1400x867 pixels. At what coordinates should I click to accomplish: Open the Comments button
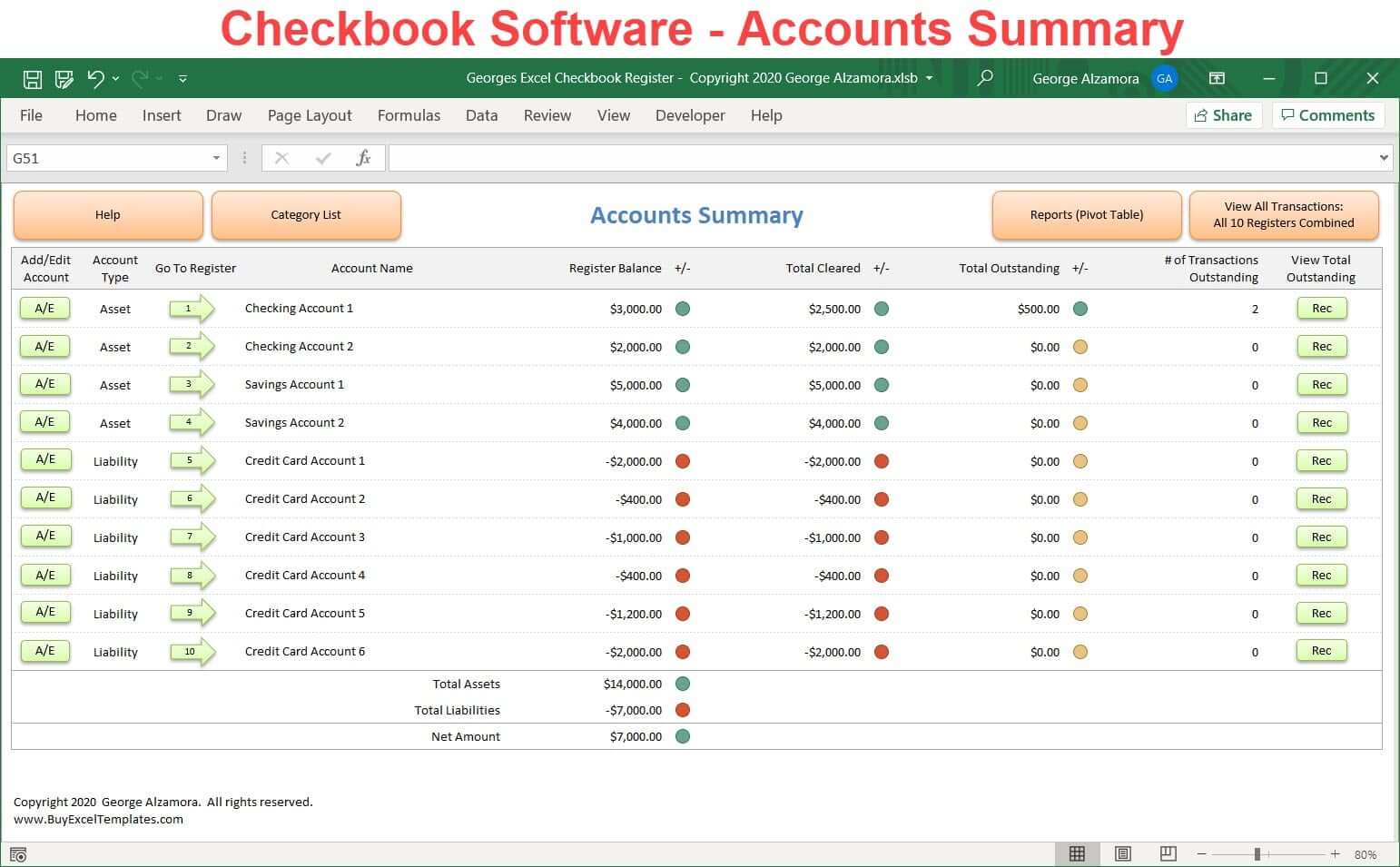pos(1328,115)
